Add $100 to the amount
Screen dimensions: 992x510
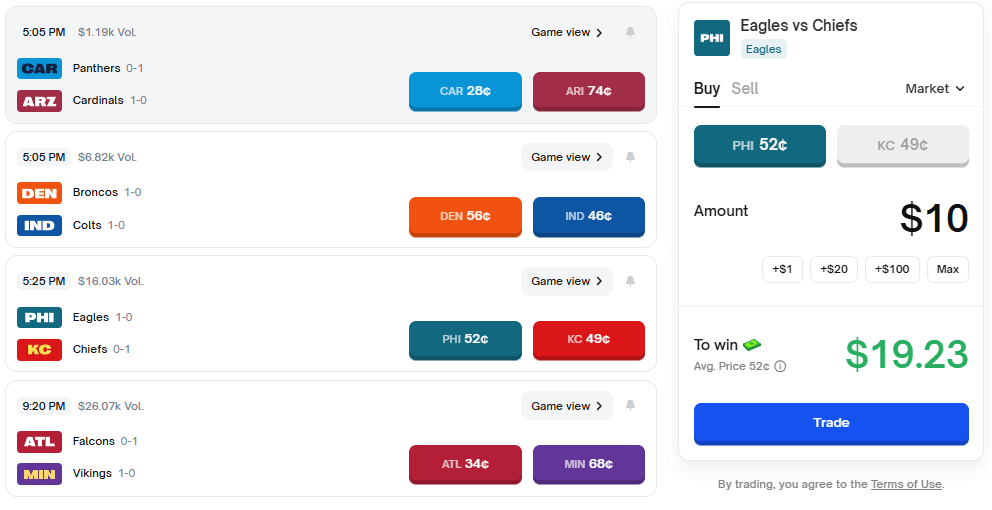(x=892, y=270)
